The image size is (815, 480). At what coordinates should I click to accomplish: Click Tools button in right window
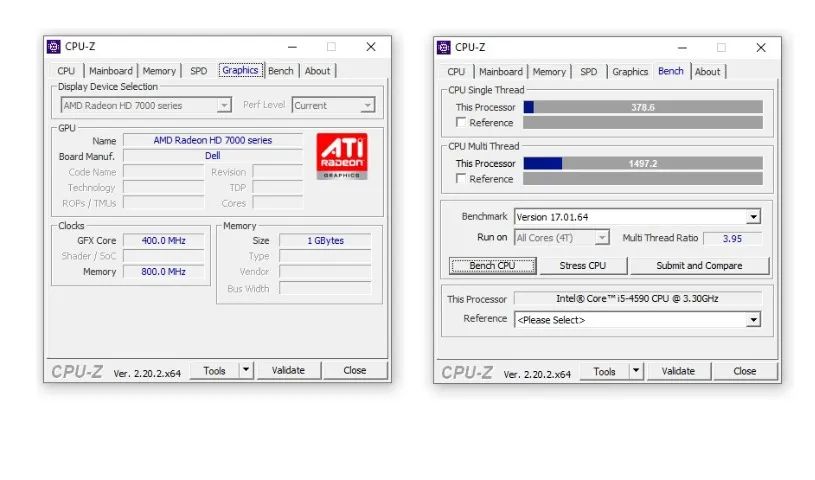tap(604, 372)
